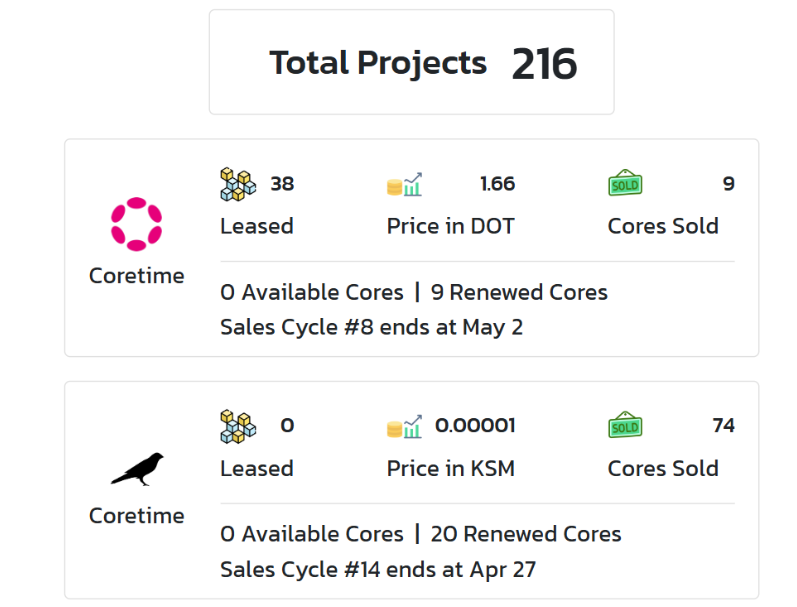Click the Price in KSM chart icon
The height and width of the screenshot is (607, 797).
405,427
